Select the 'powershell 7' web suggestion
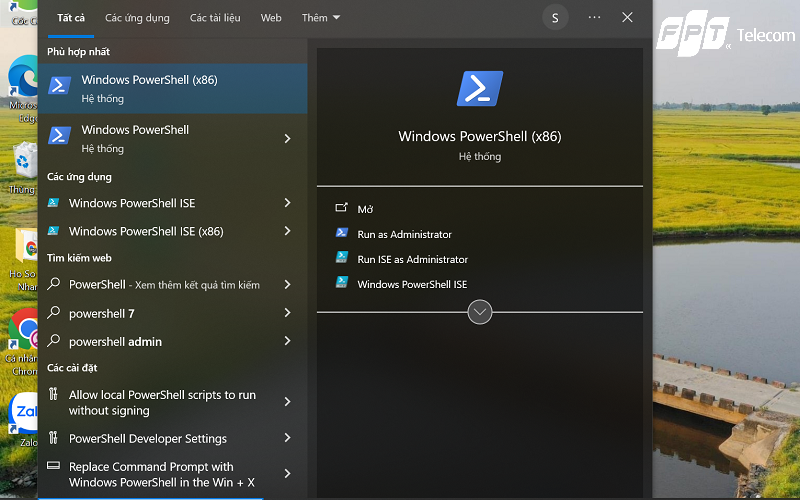Screen dimensions: 800x500 point(172,313)
